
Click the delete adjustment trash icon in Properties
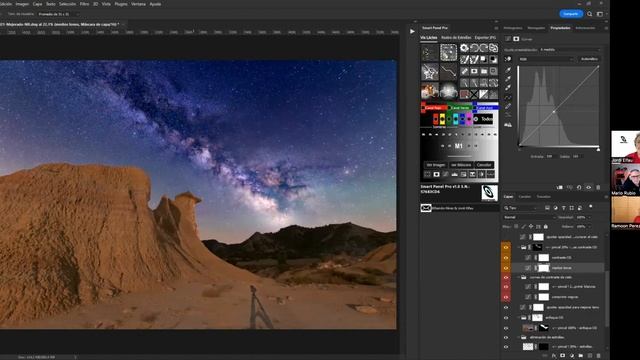point(598,187)
